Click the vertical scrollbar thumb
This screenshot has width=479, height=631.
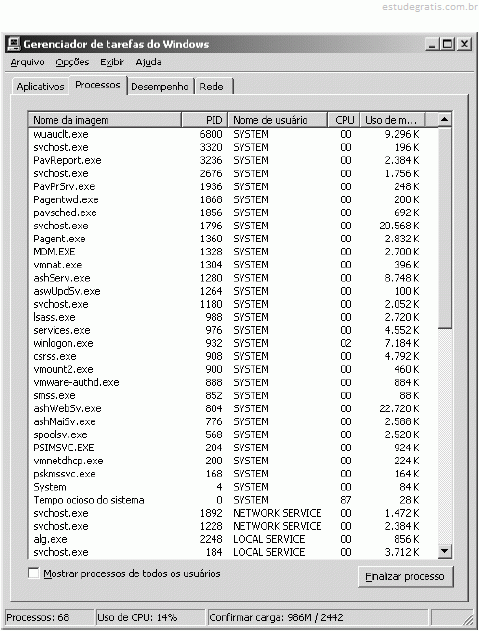[x=444, y=227]
